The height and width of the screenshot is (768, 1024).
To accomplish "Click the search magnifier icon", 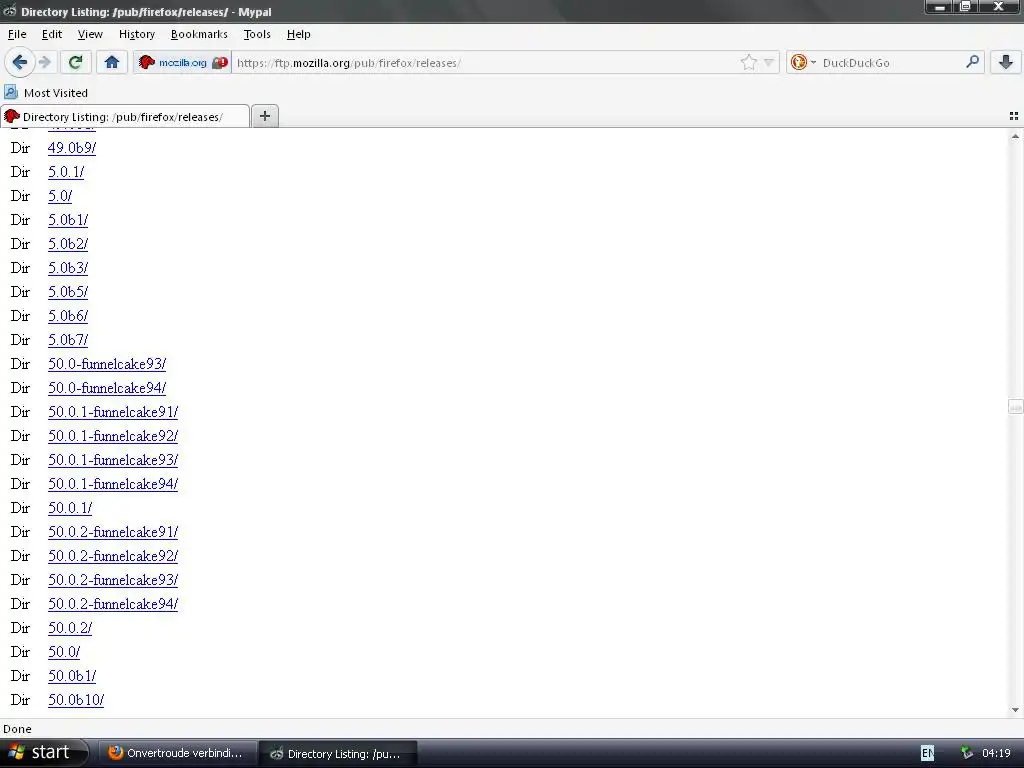I will (972, 62).
